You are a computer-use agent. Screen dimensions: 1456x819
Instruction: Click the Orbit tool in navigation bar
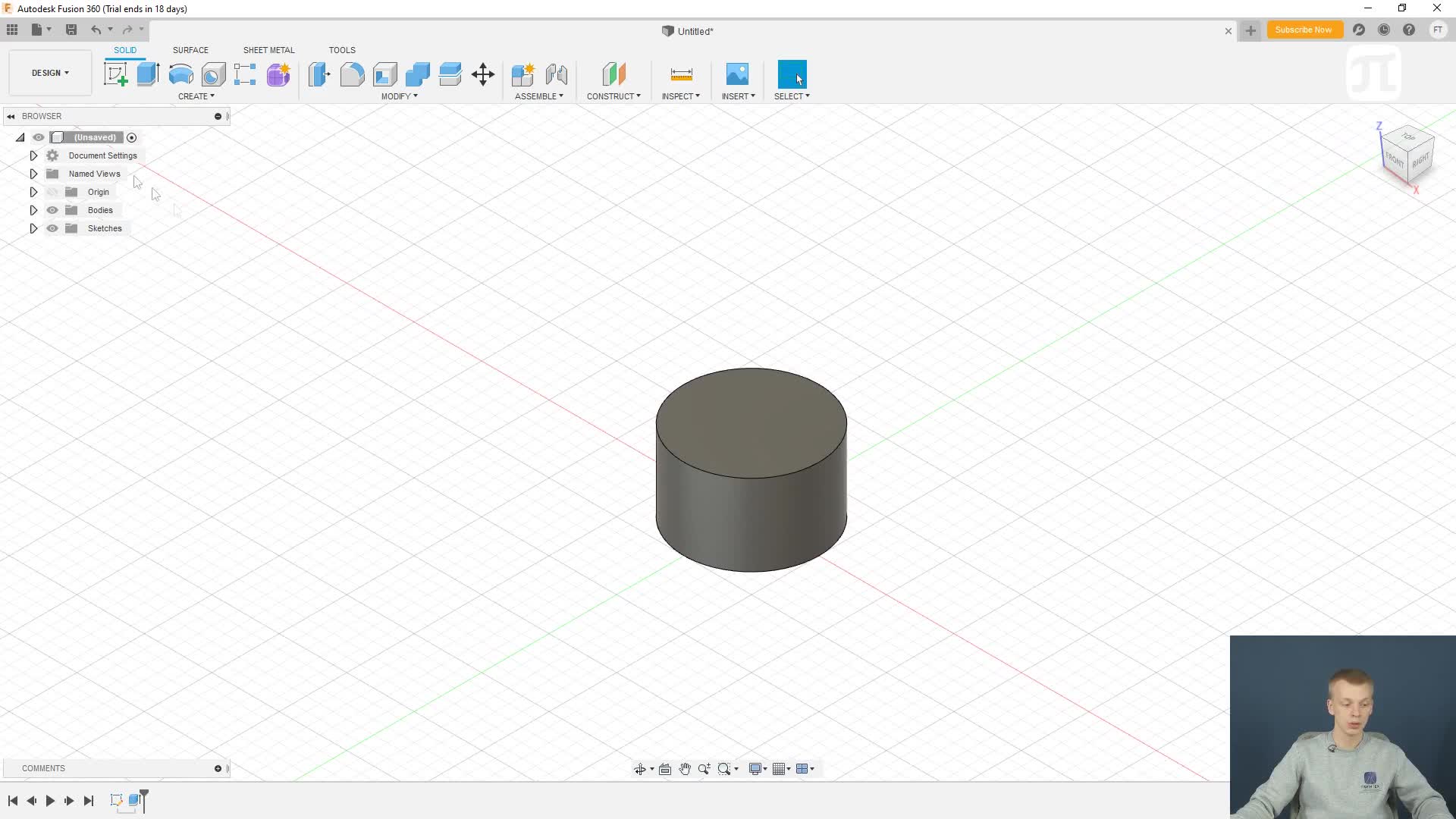tap(640, 769)
